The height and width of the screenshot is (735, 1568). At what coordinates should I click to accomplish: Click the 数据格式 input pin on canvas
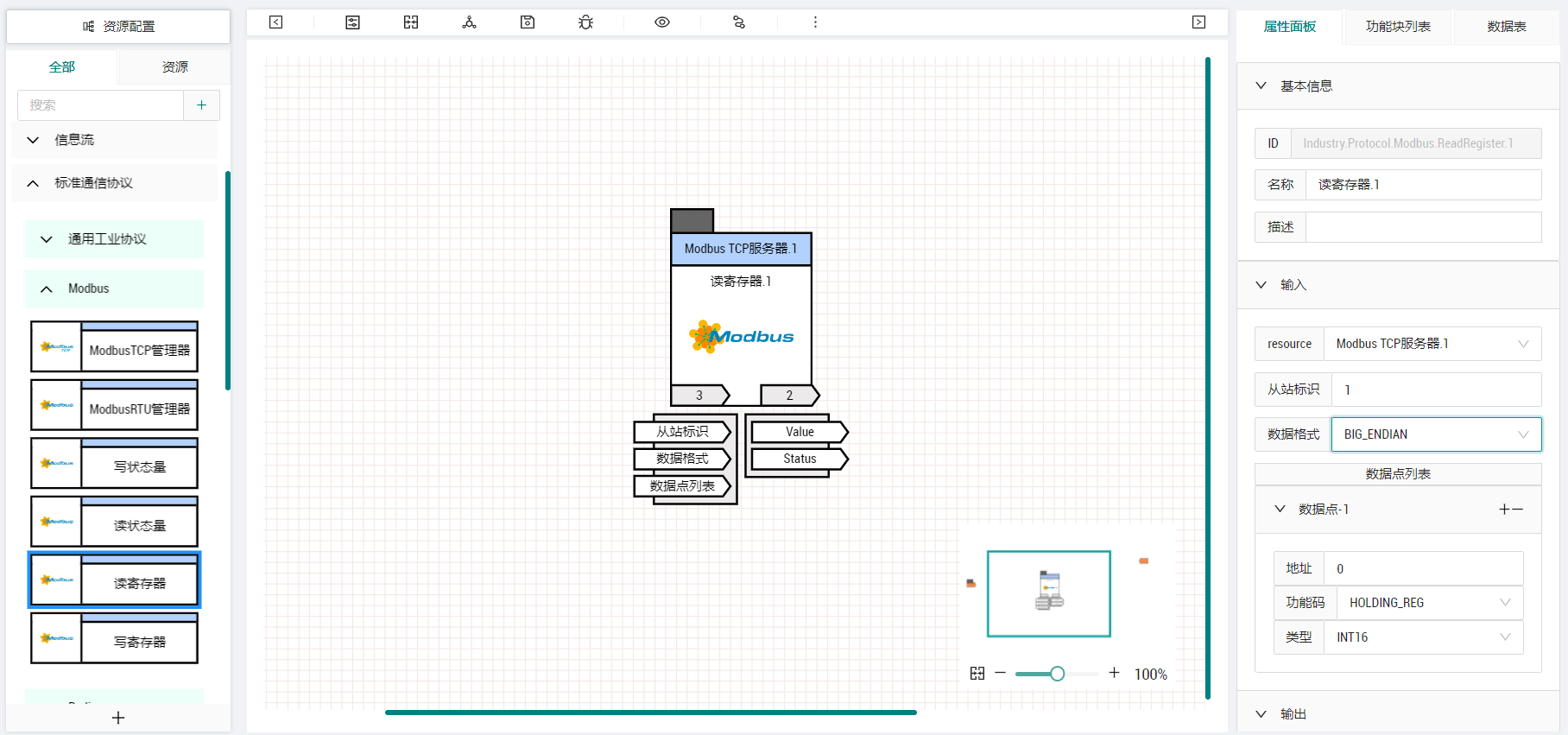click(682, 459)
